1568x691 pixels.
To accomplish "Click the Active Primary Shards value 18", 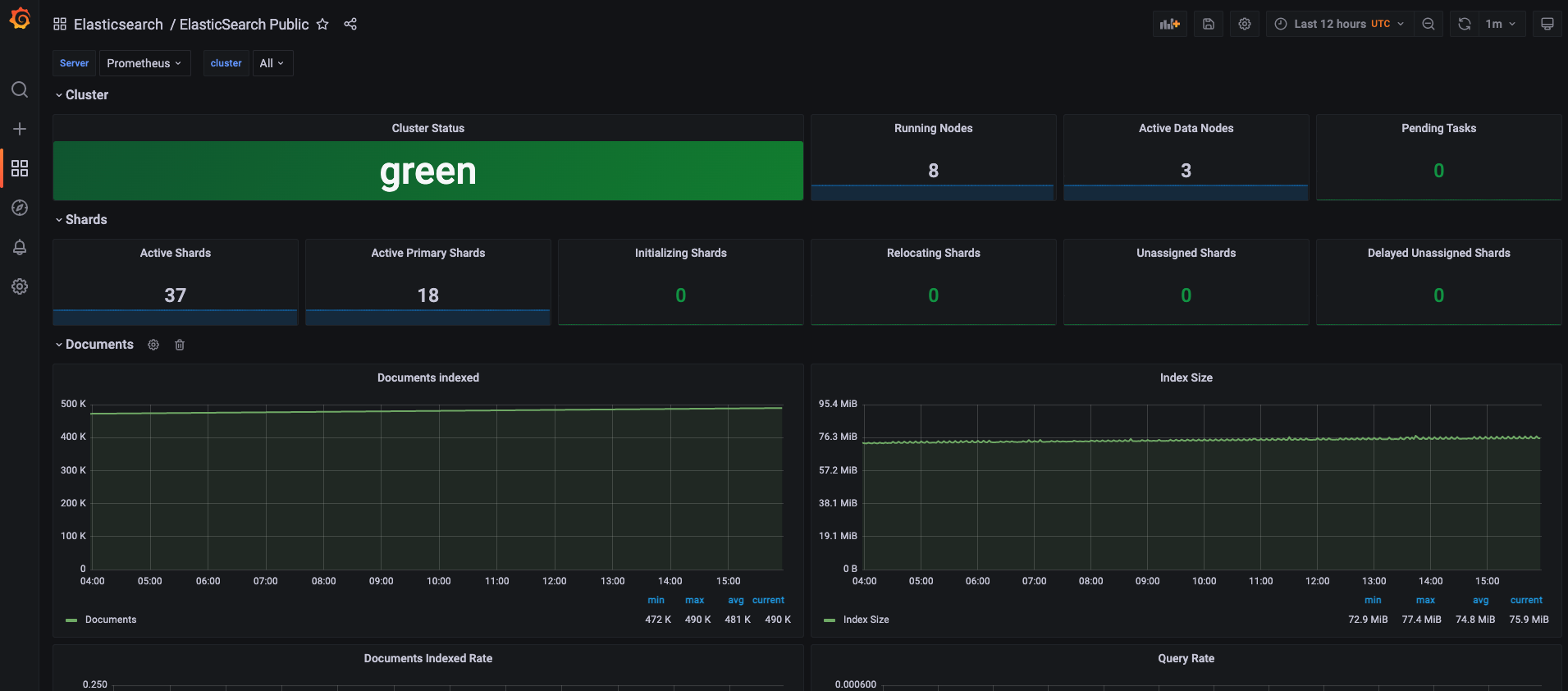I will coord(428,295).
